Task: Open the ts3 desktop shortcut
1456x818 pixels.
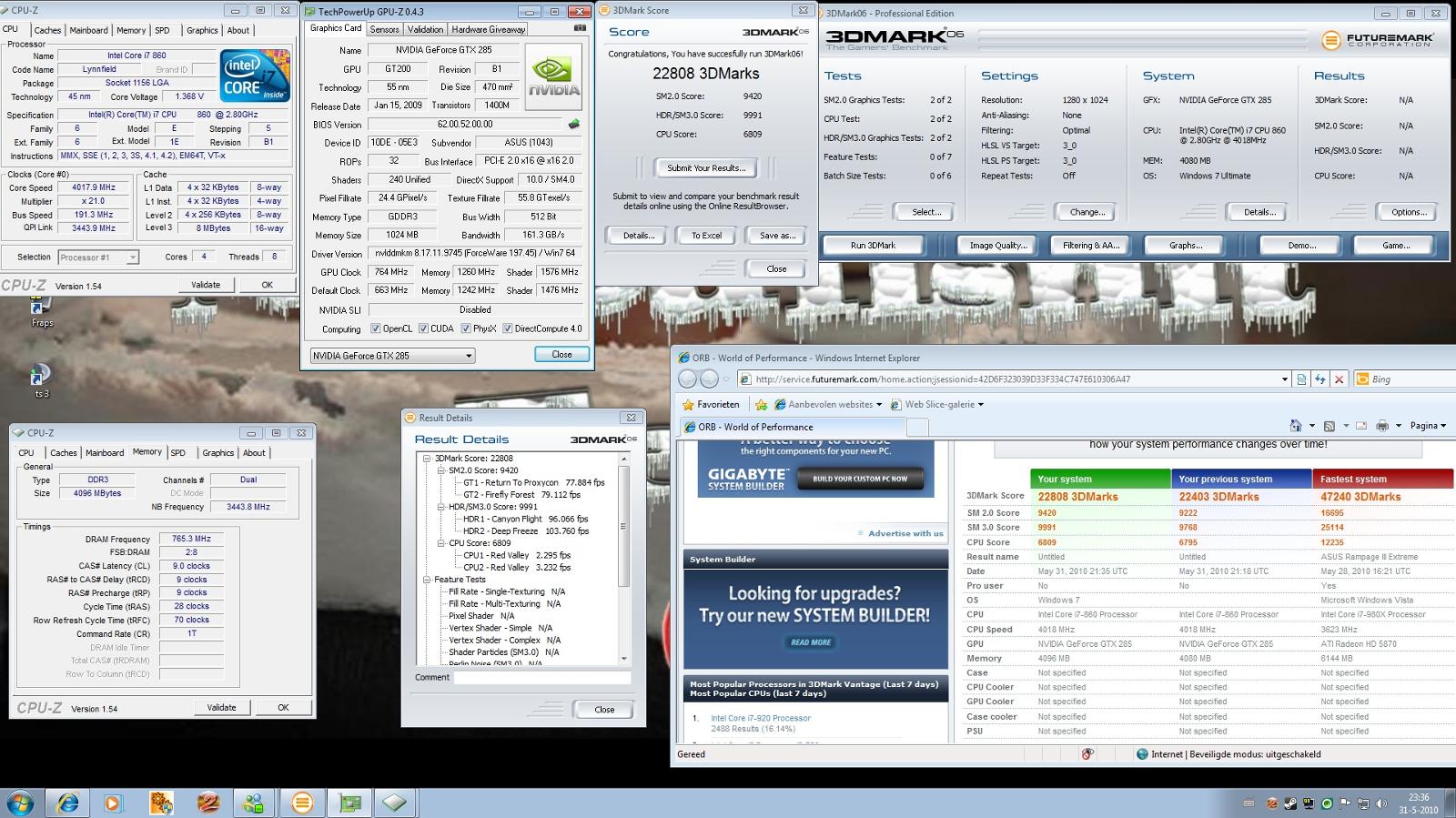Action: tap(42, 382)
